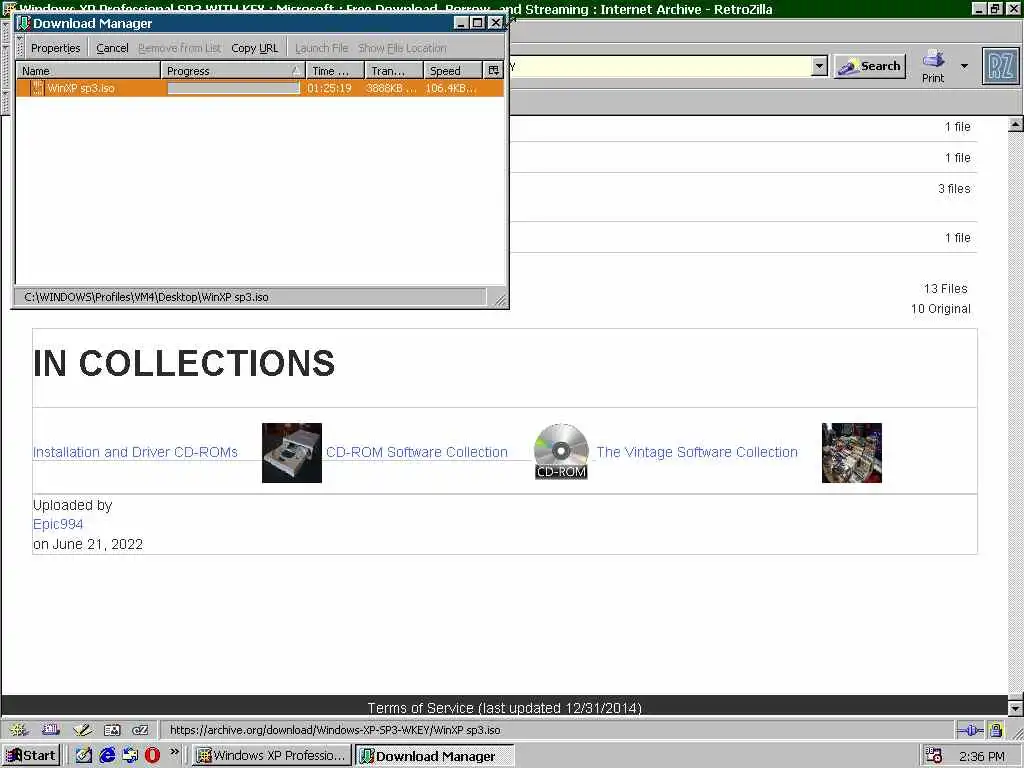
Task: Open Installation and Driver CD-ROMs link
Action: [x=135, y=452]
